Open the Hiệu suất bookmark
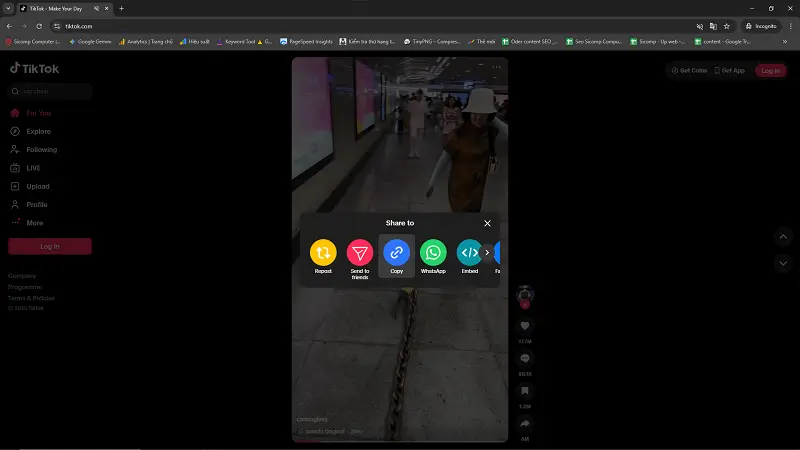The height and width of the screenshot is (450, 800). pos(195,42)
